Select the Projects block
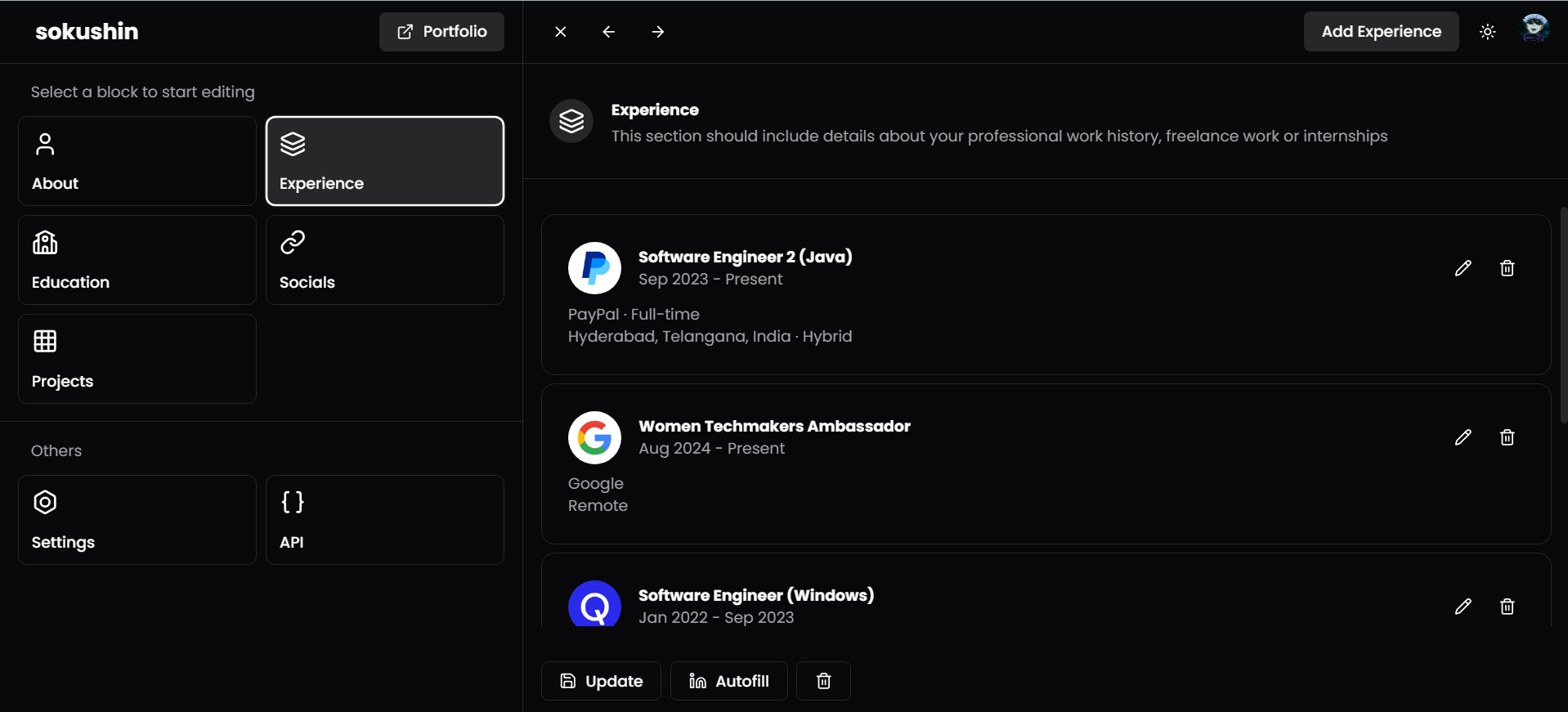Viewport: 1568px width, 712px height. [137, 359]
